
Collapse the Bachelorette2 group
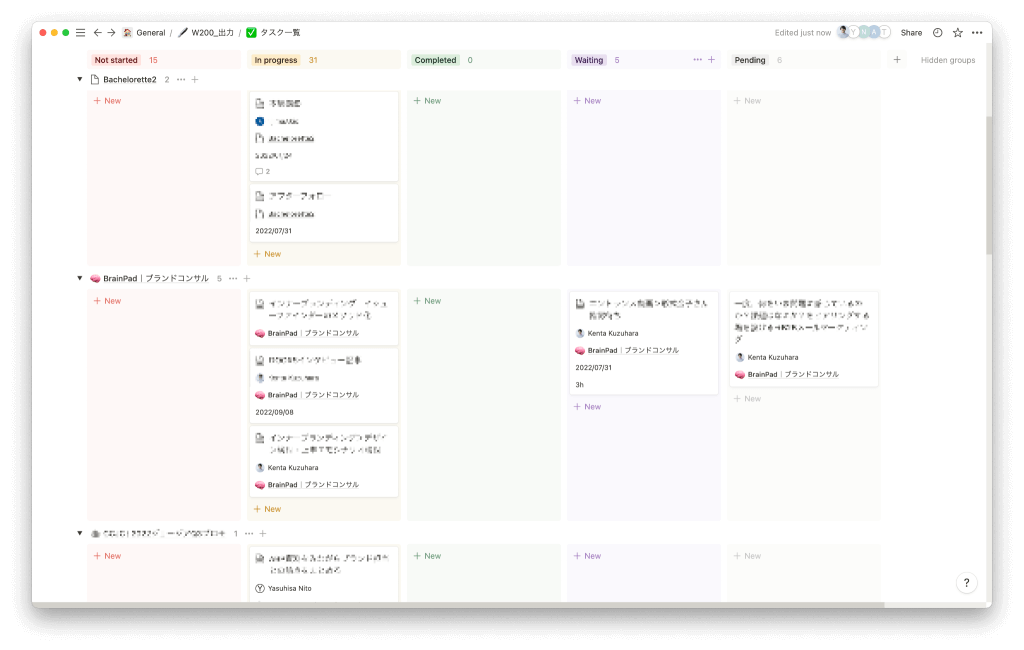80,80
